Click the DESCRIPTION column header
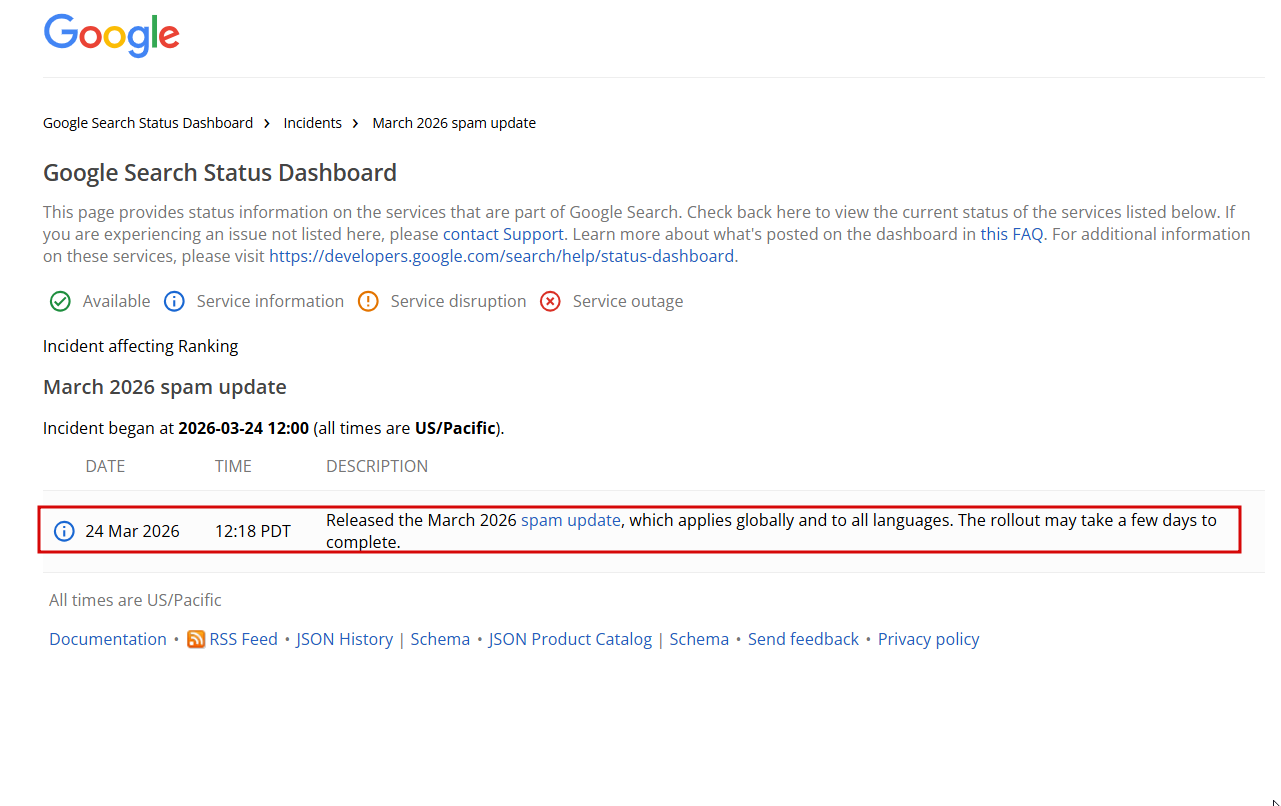 coord(377,466)
